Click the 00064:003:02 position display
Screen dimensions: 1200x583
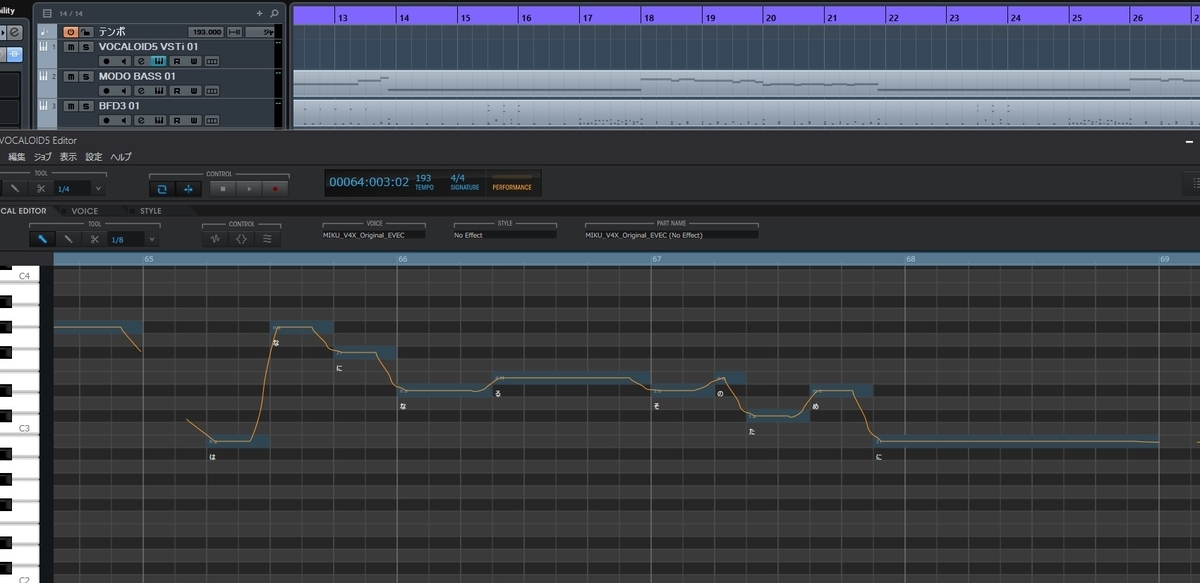coord(369,182)
